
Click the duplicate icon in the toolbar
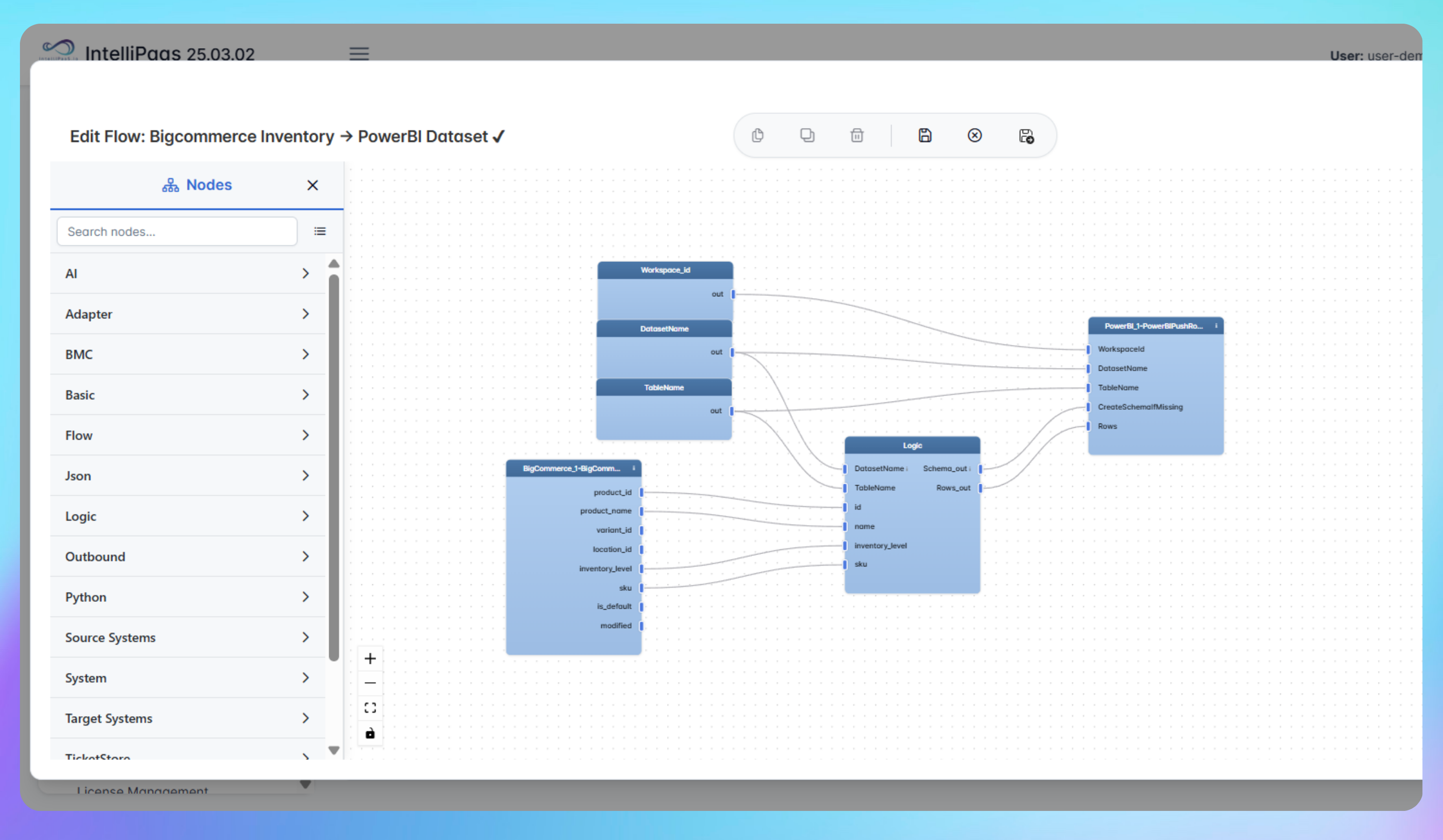click(x=807, y=135)
